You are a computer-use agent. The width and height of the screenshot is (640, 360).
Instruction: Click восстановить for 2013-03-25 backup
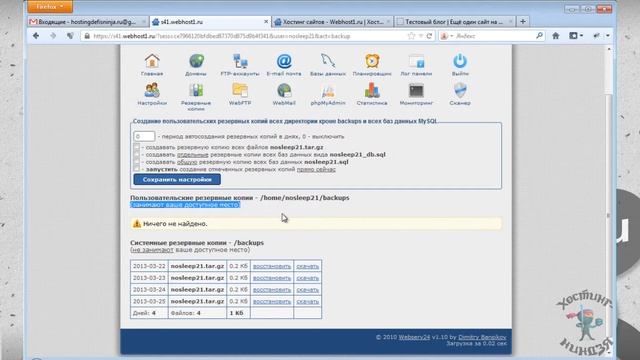[272, 301]
